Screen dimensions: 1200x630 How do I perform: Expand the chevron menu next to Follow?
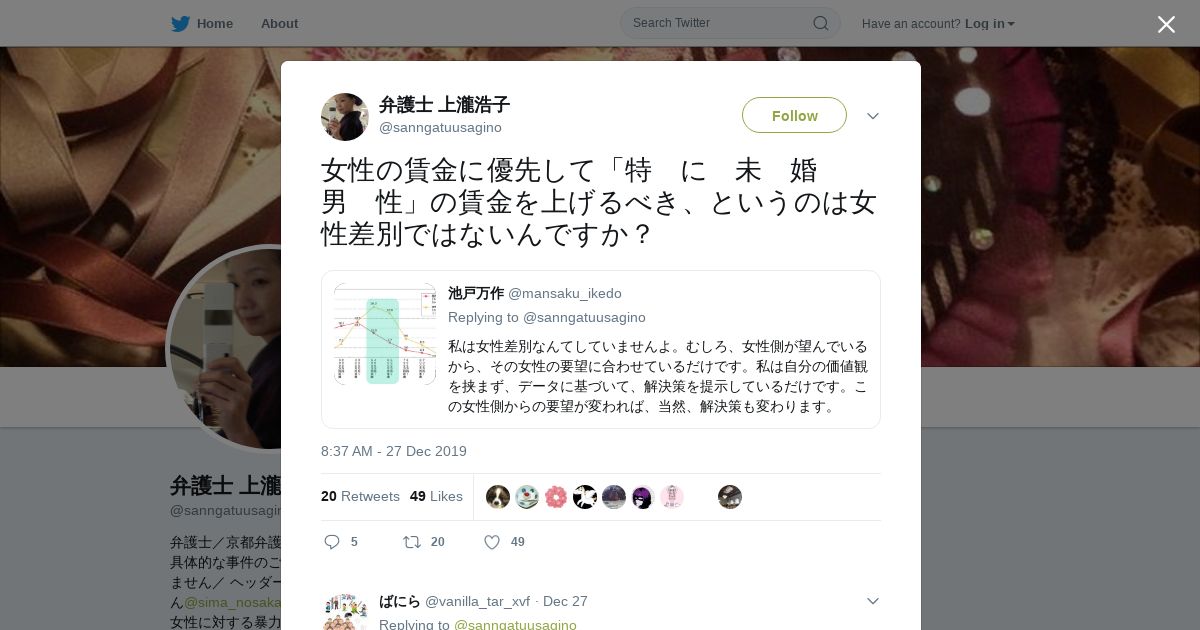click(873, 116)
